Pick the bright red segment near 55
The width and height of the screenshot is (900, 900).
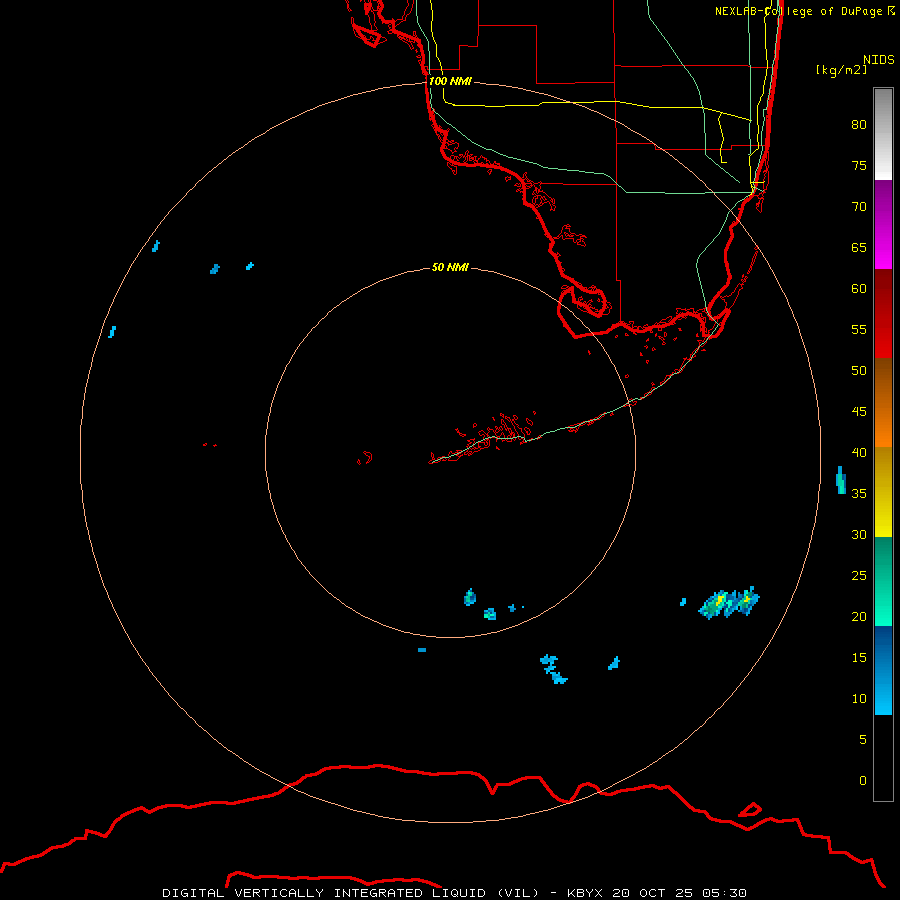(883, 338)
